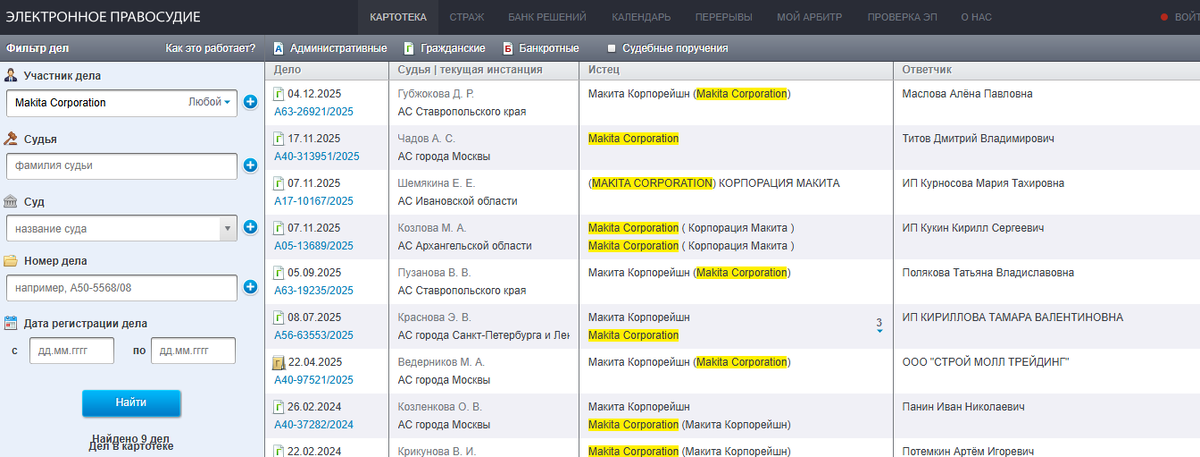Click case-type icon for case А40-37282/2024

click(279, 408)
